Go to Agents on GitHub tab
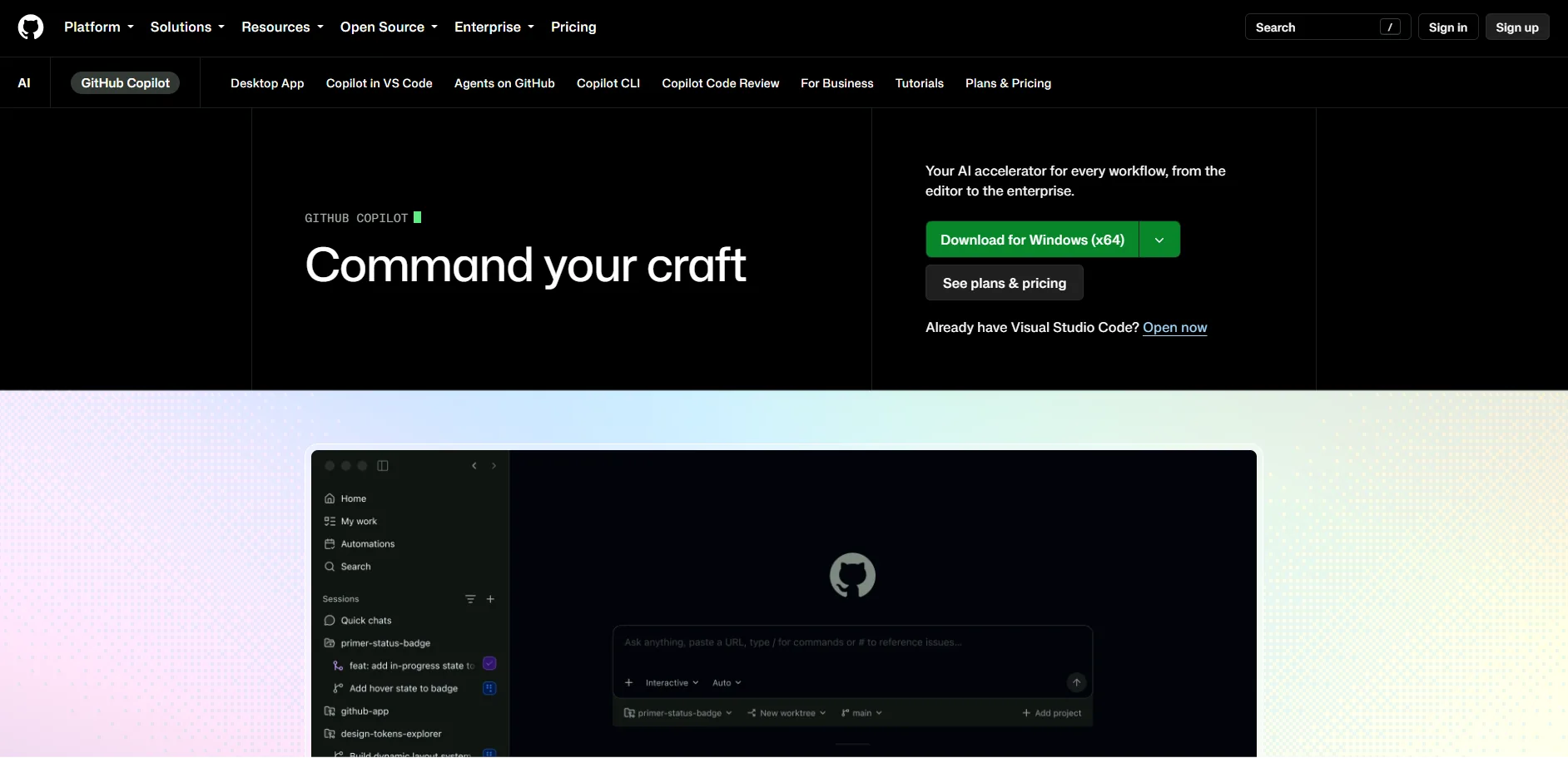 [x=504, y=83]
